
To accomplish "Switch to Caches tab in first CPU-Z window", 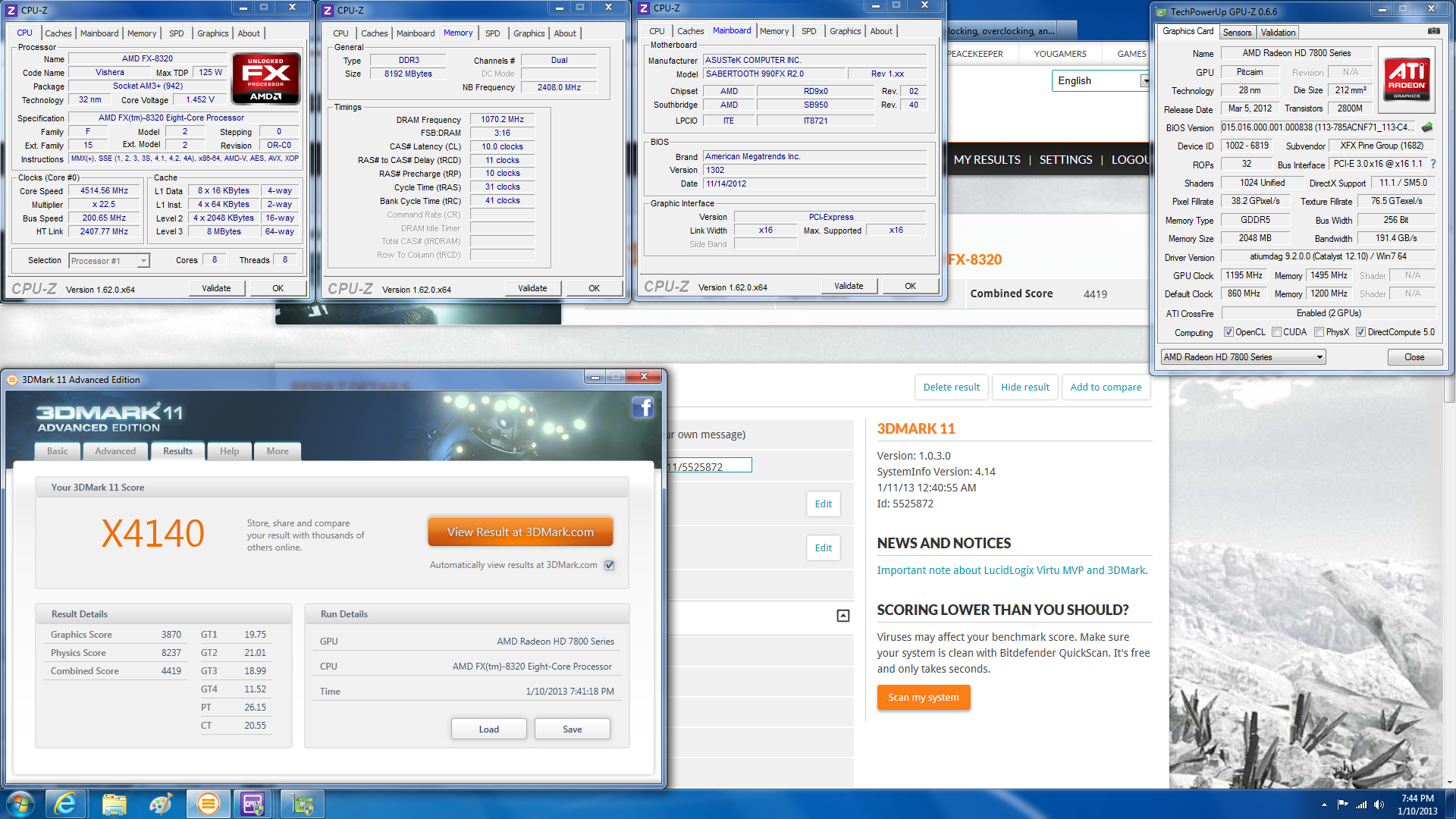I will (58, 33).
